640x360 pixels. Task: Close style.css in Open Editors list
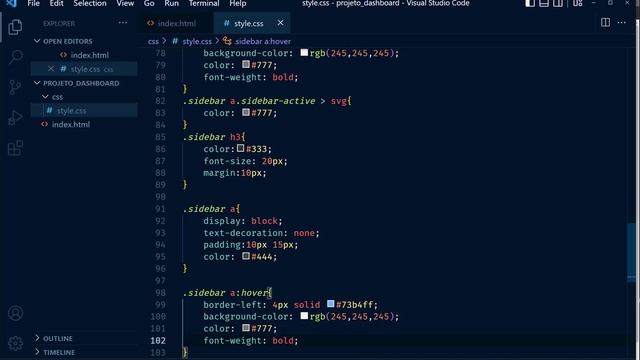click(51, 69)
